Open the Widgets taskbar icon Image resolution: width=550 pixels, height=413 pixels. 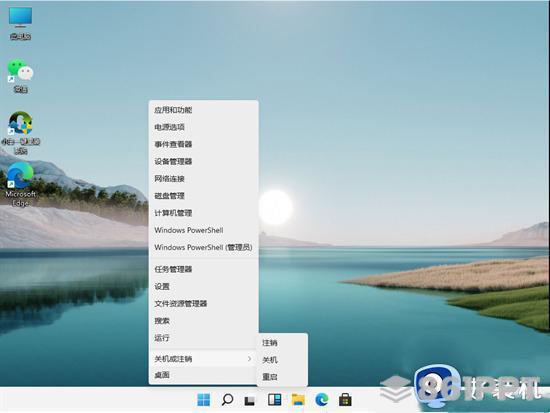tap(274, 399)
